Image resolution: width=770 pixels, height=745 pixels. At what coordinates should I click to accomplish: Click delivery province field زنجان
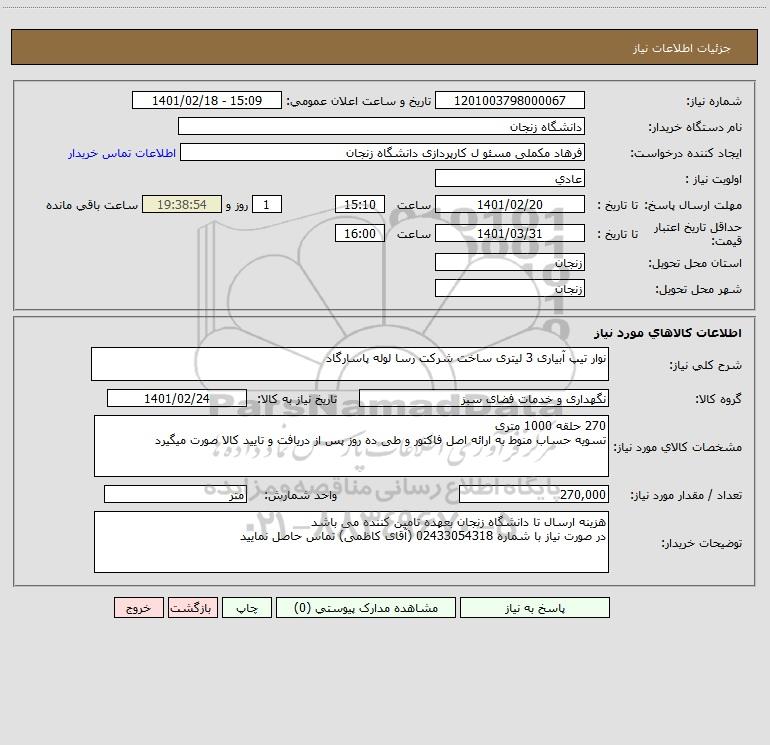pyautogui.click(x=510, y=262)
